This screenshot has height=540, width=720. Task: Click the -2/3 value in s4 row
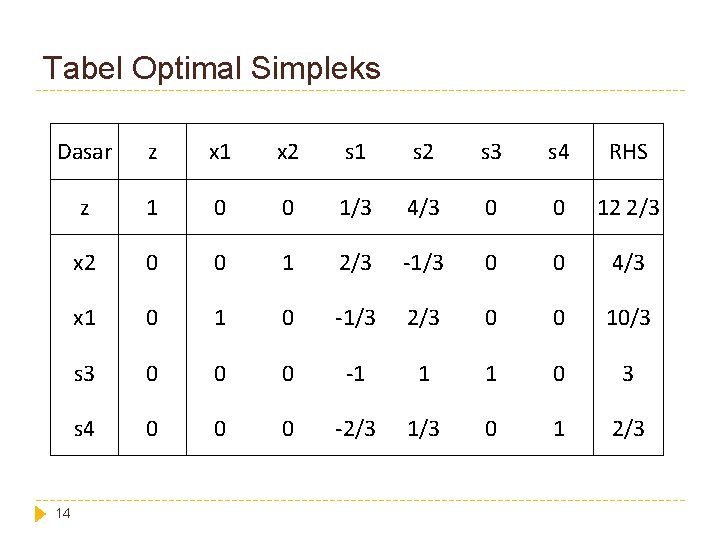coord(355,428)
